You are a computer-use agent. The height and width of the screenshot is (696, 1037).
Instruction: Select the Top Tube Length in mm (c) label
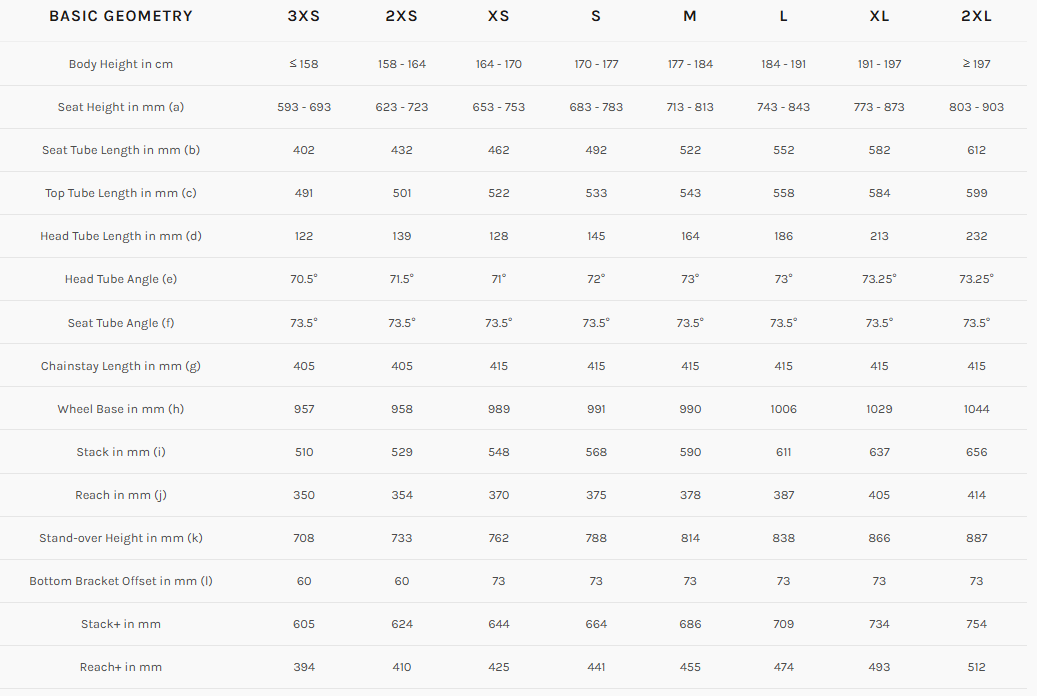pos(121,193)
